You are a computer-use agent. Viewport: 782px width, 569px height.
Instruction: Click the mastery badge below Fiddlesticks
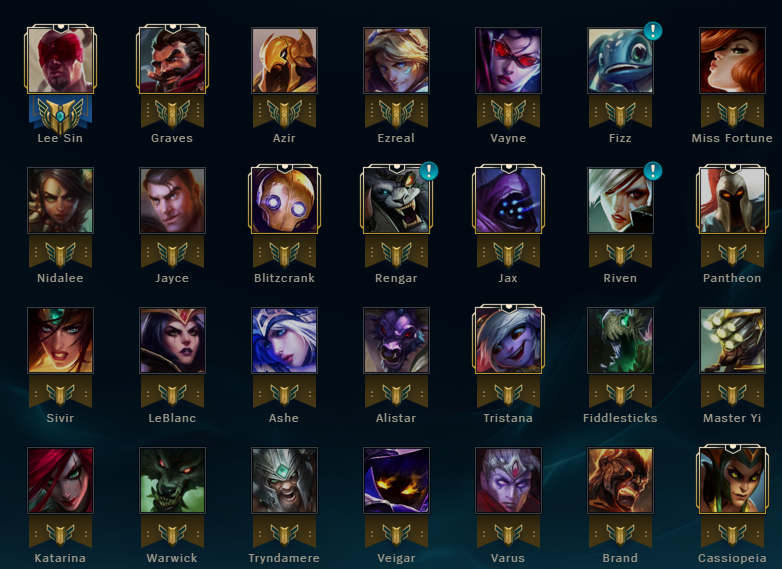620,393
